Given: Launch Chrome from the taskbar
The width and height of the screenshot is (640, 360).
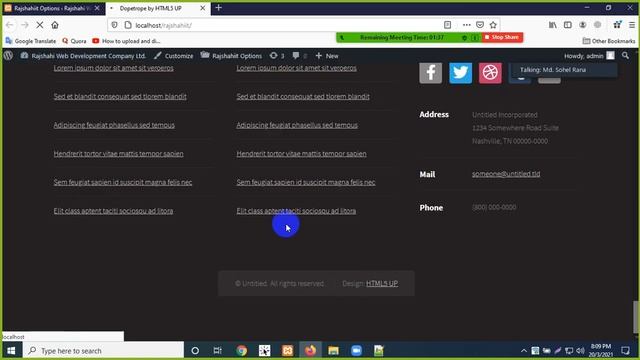Looking at the screenshot, I should [x=241, y=351].
